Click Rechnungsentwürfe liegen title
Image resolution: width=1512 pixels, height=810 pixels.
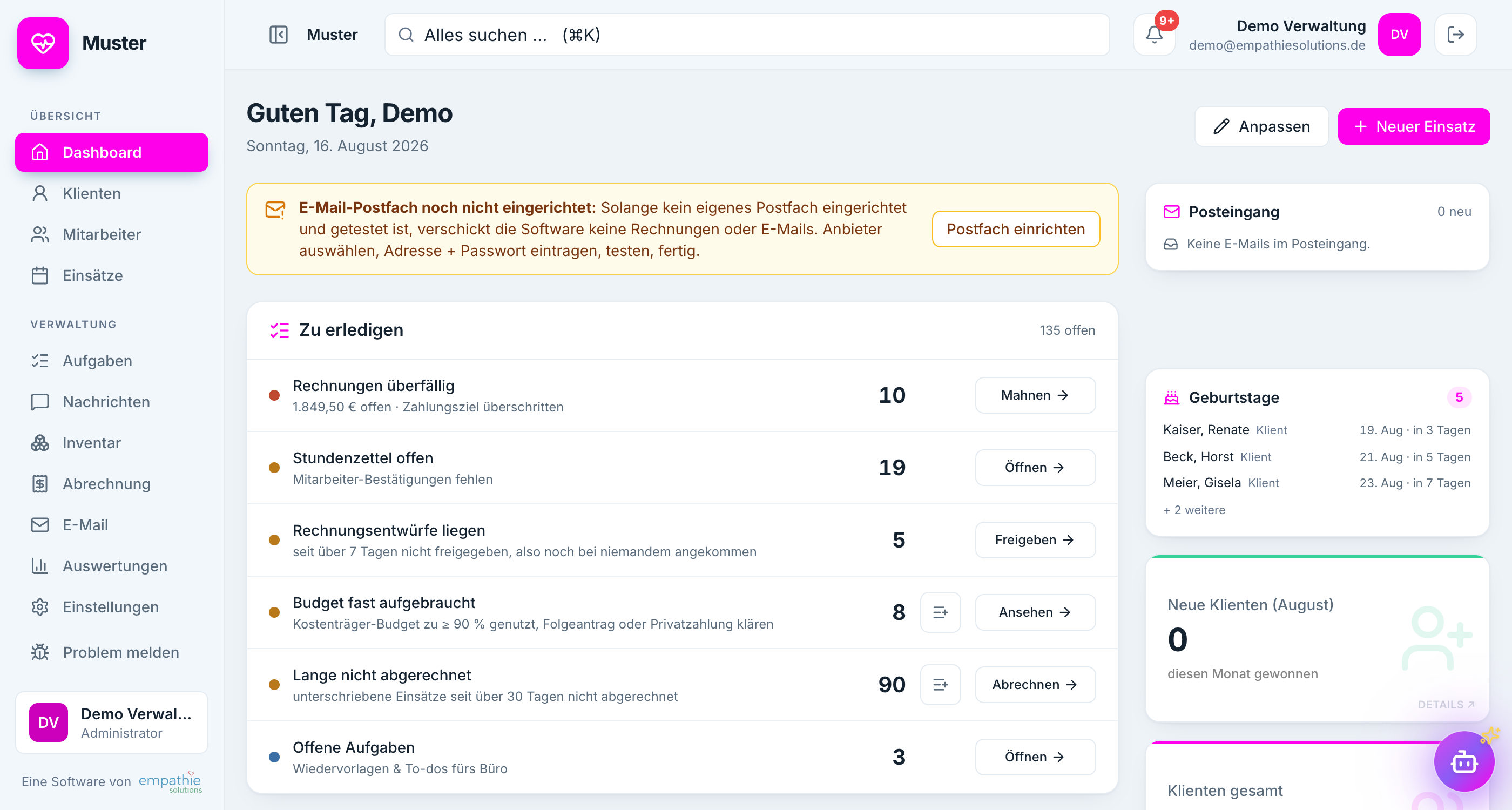(389, 530)
